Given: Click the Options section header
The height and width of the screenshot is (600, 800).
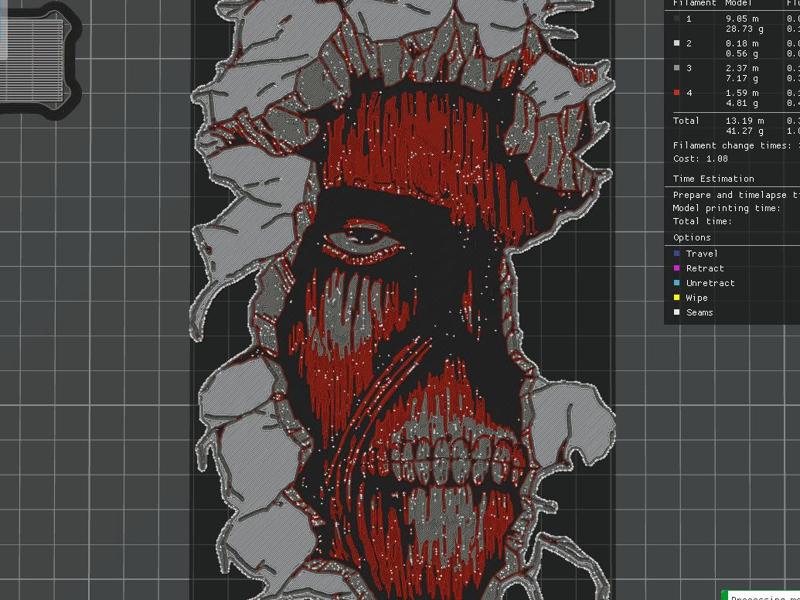Looking at the screenshot, I should [x=692, y=238].
